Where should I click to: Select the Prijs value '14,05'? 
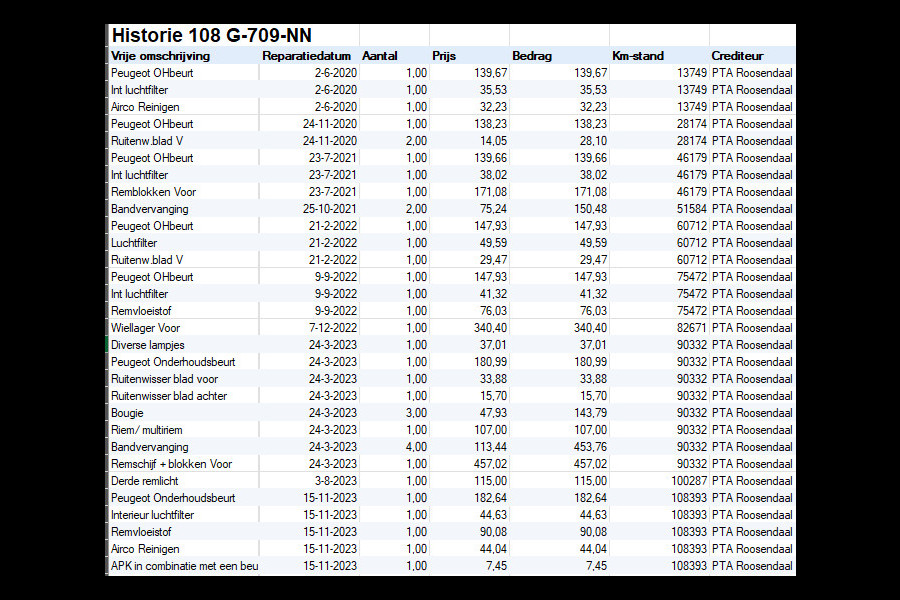click(494, 141)
